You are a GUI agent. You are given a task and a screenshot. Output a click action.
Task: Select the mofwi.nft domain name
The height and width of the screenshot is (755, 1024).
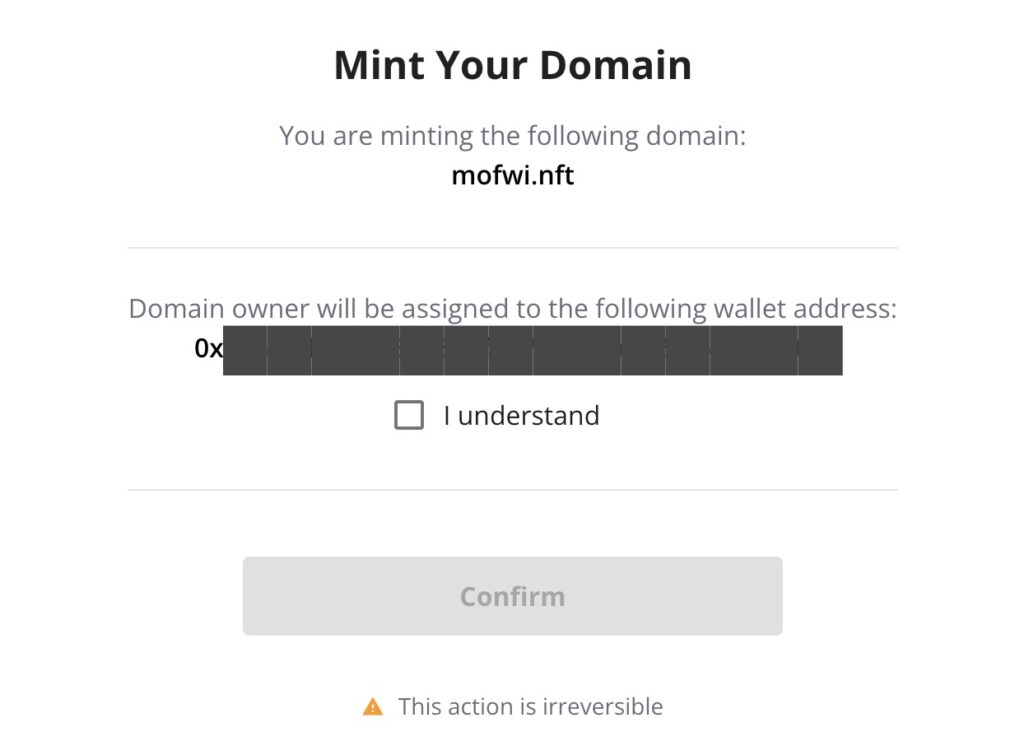(513, 176)
